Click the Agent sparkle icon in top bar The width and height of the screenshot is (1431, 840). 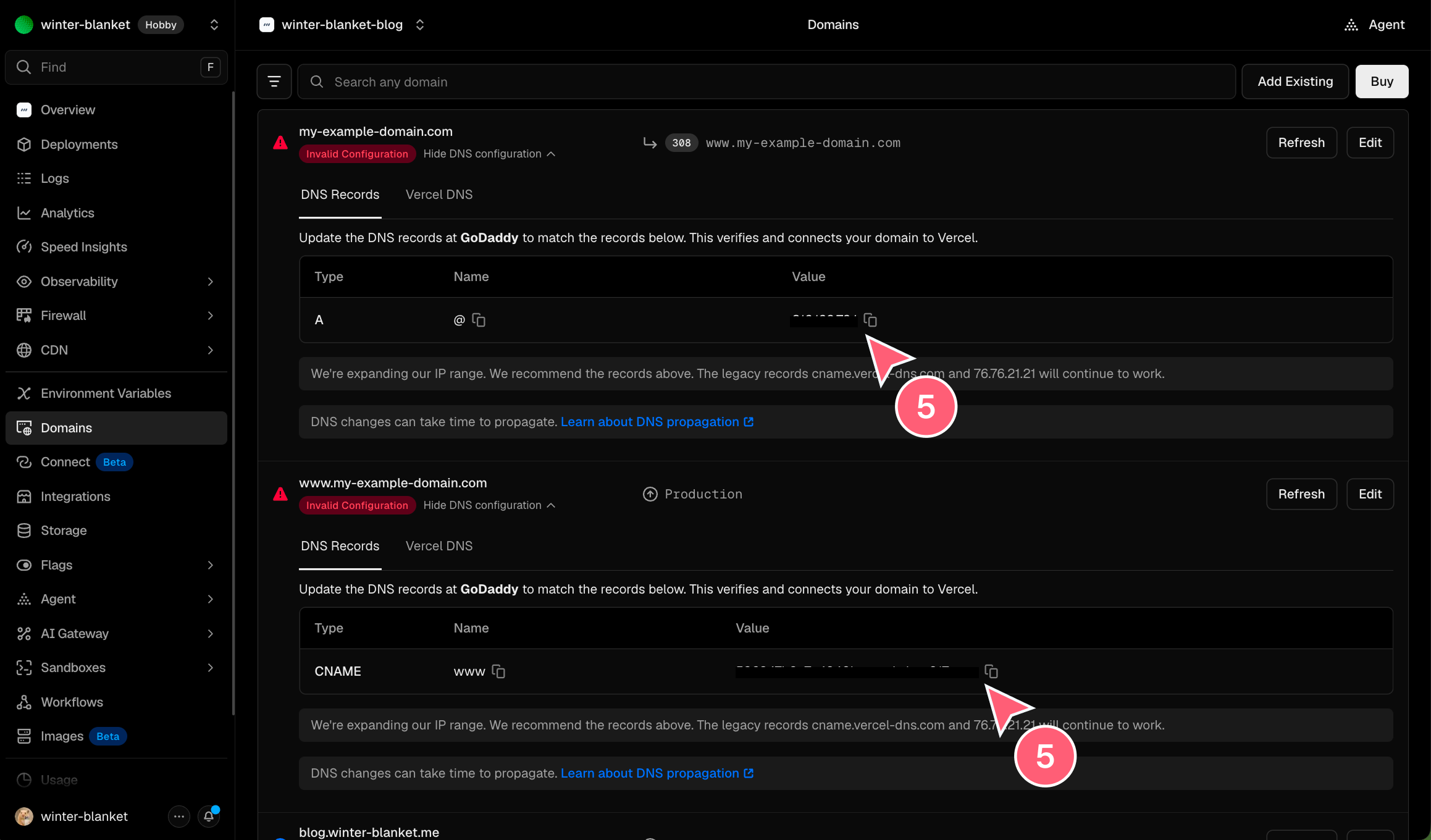1351,25
